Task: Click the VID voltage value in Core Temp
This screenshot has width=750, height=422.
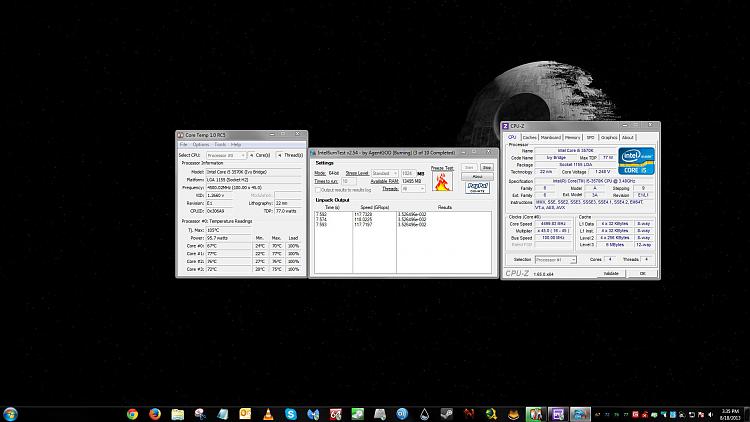Action: click(219, 195)
